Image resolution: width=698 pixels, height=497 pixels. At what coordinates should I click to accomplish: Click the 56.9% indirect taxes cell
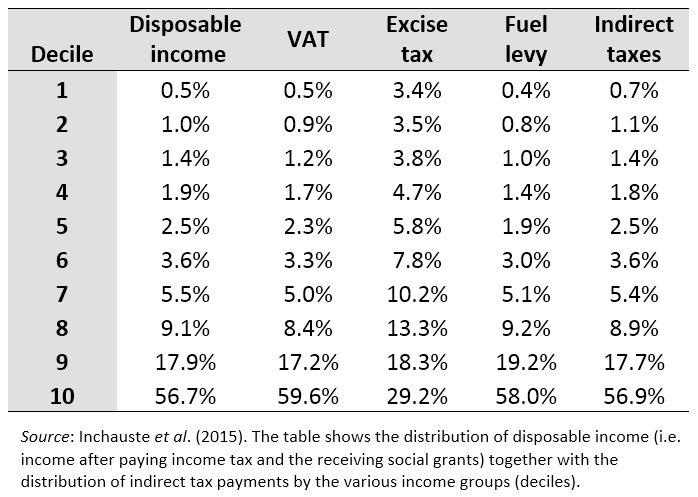pos(633,396)
